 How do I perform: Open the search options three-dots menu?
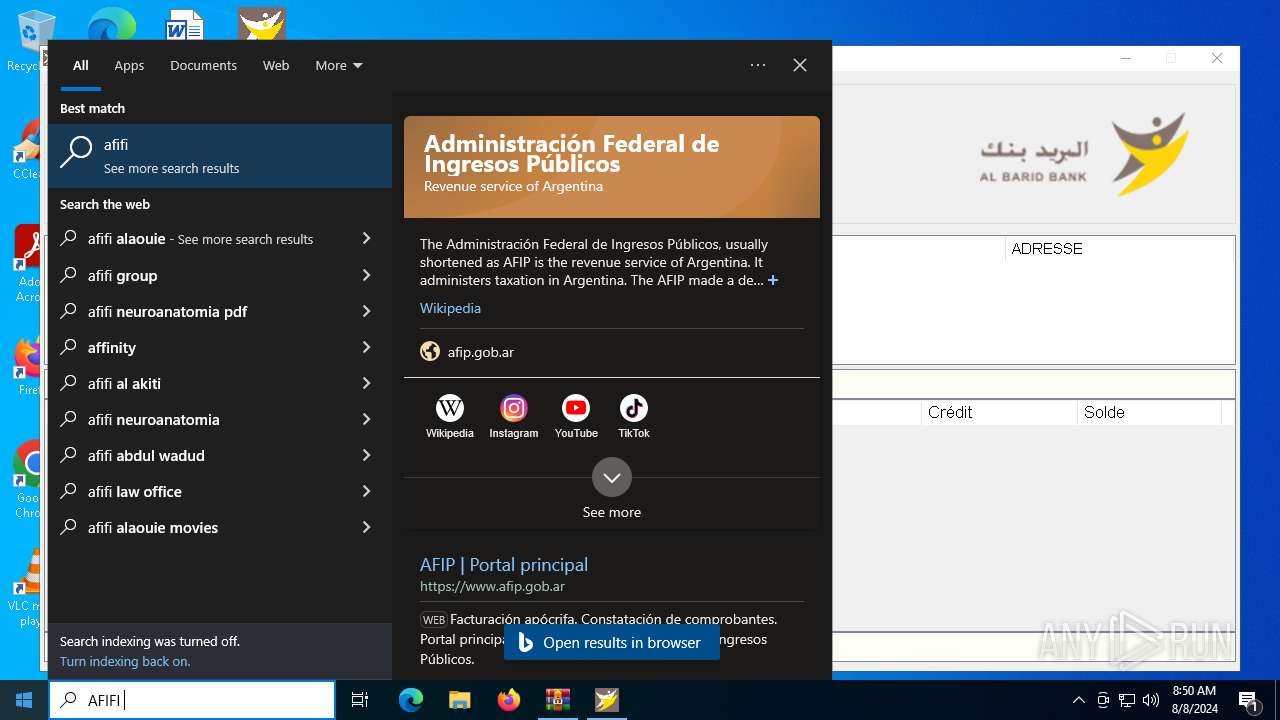tap(758, 65)
